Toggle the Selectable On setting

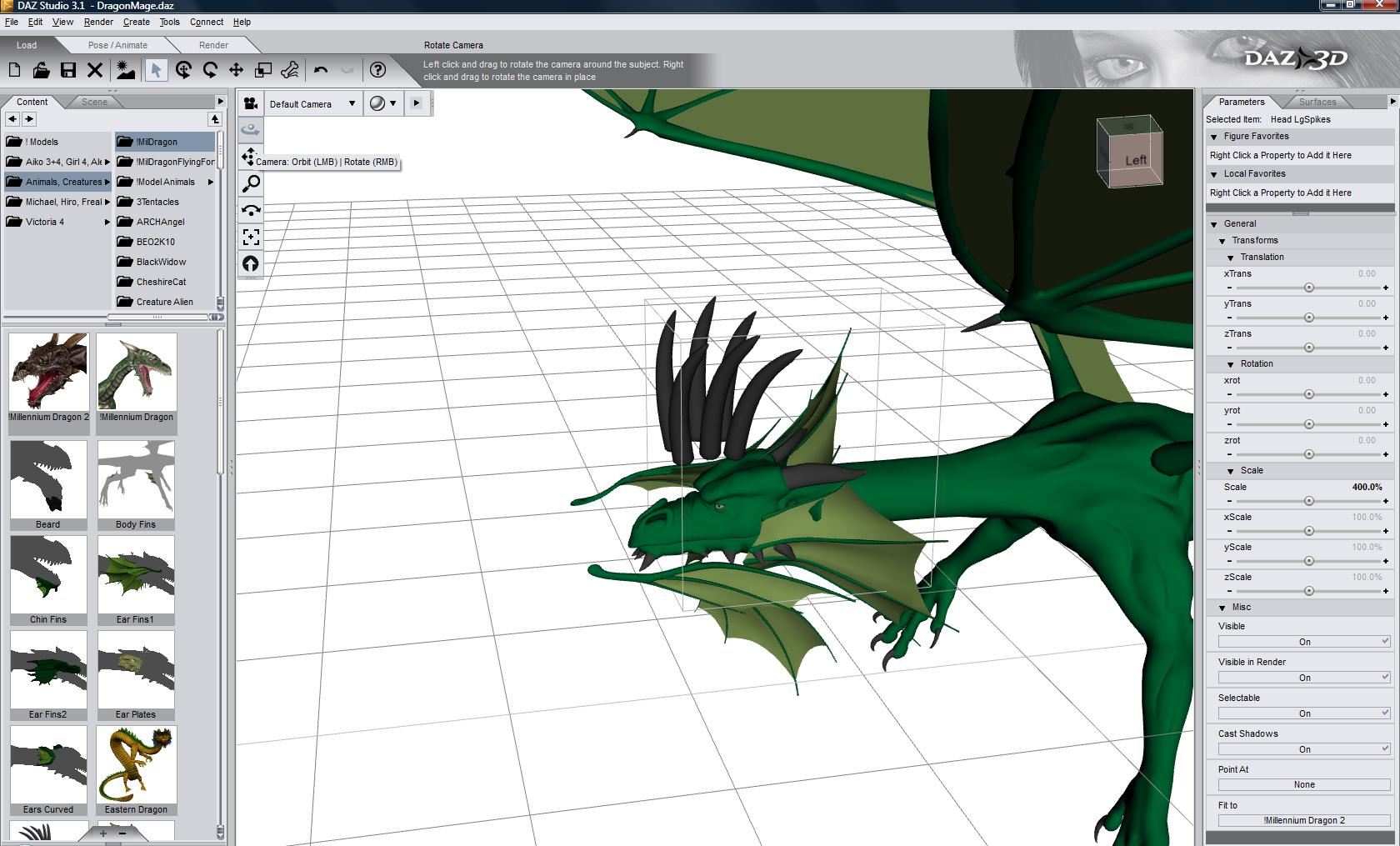click(1303, 713)
